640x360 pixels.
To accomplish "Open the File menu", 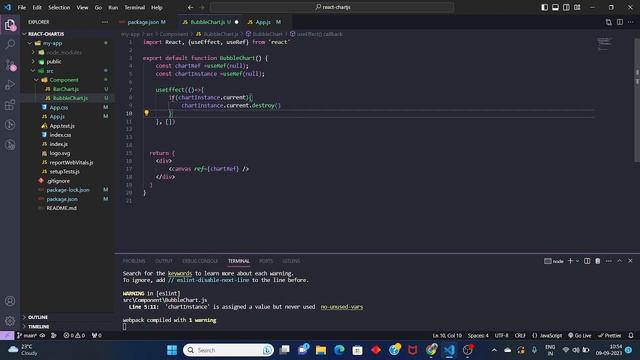I will click(22, 7).
